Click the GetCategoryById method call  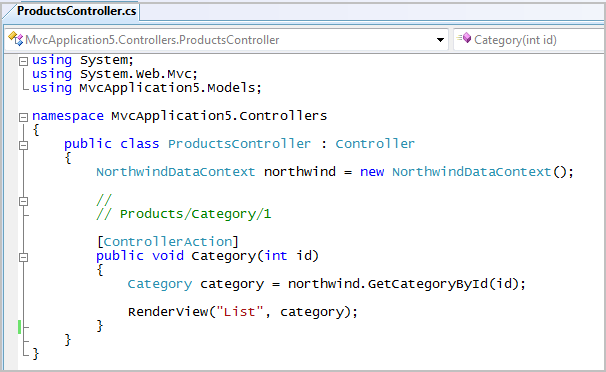click(x=428, y=284)
